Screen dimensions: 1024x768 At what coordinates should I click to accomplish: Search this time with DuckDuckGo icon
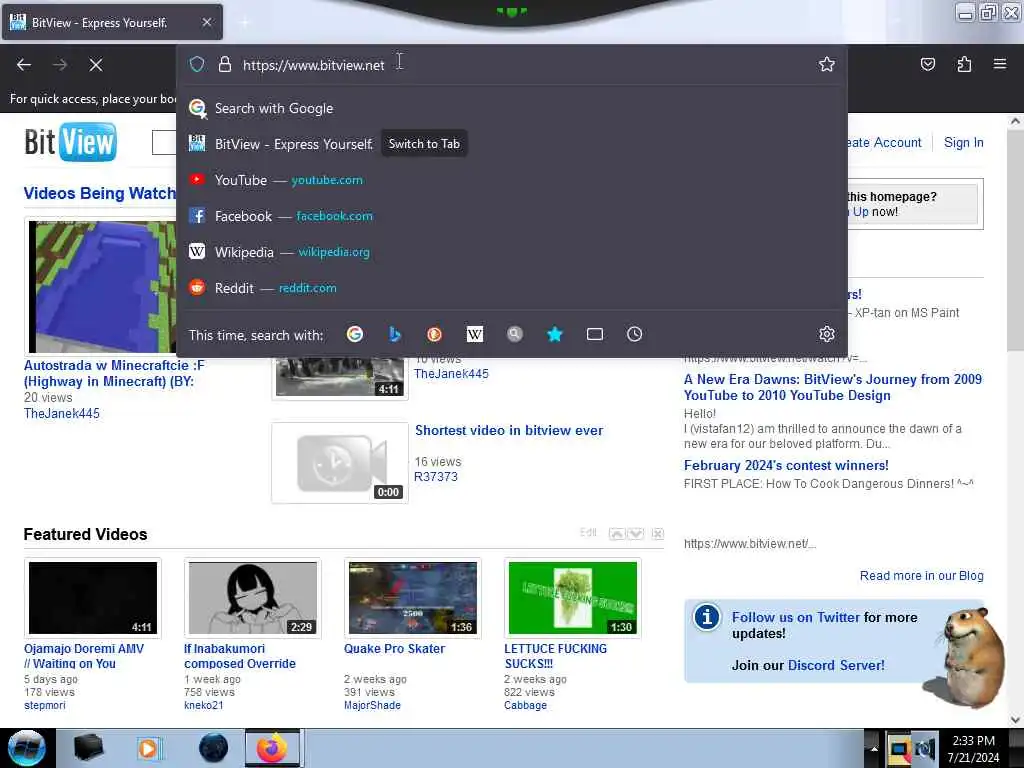434,334
